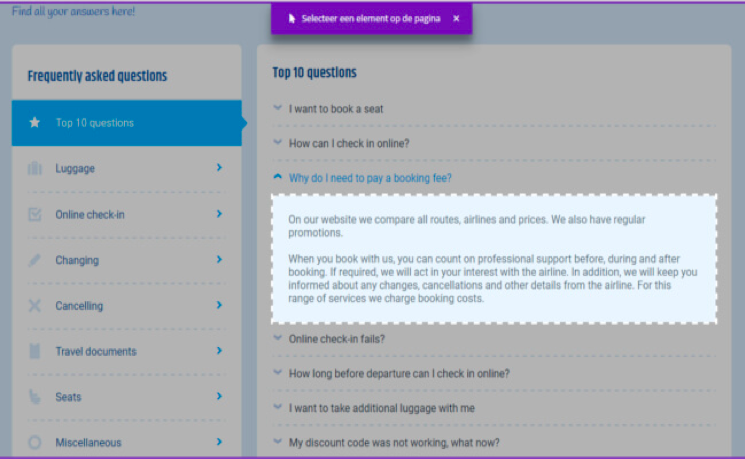The height and width of the screenshot is (459, 745).
Task: Click the Online check-in checkbox icon
Action: [x=35, y=215]
